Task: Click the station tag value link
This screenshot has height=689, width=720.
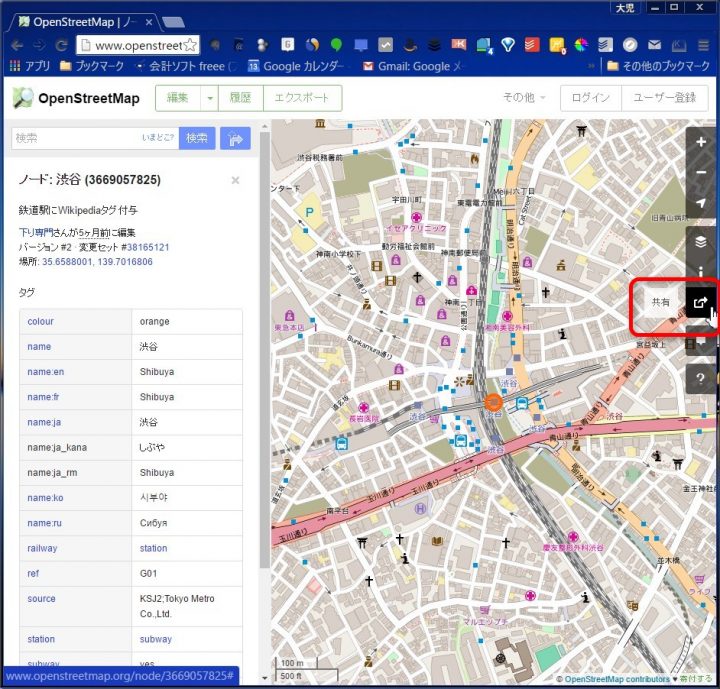Action: 153,548
